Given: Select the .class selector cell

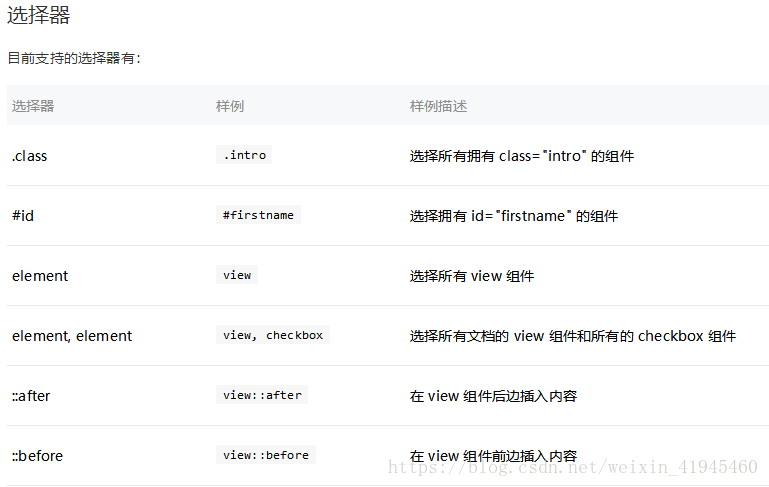Looking at the screenshot, I should [29, 156].
